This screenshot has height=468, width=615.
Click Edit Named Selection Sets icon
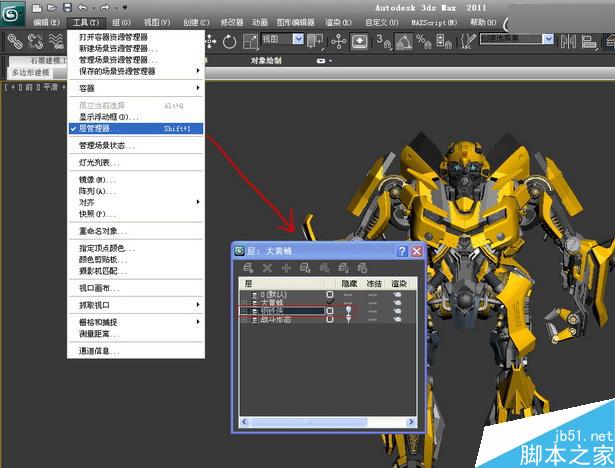pos(468,41)
